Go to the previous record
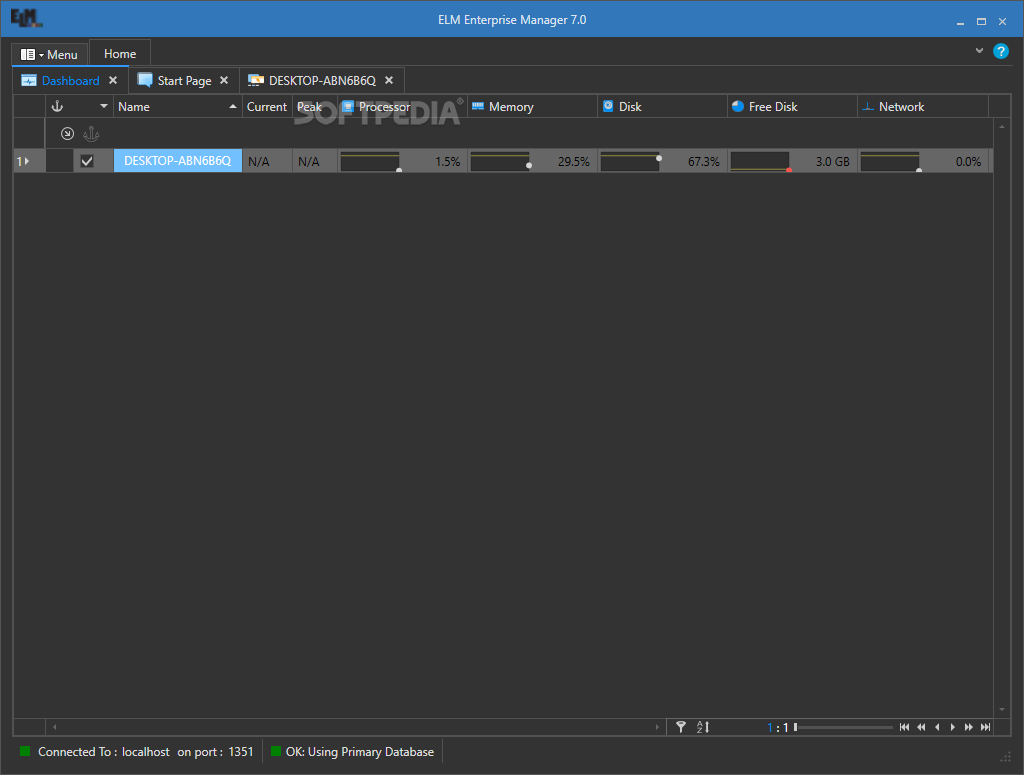Screen dimensions: 1024x775 tap(937, 727)
